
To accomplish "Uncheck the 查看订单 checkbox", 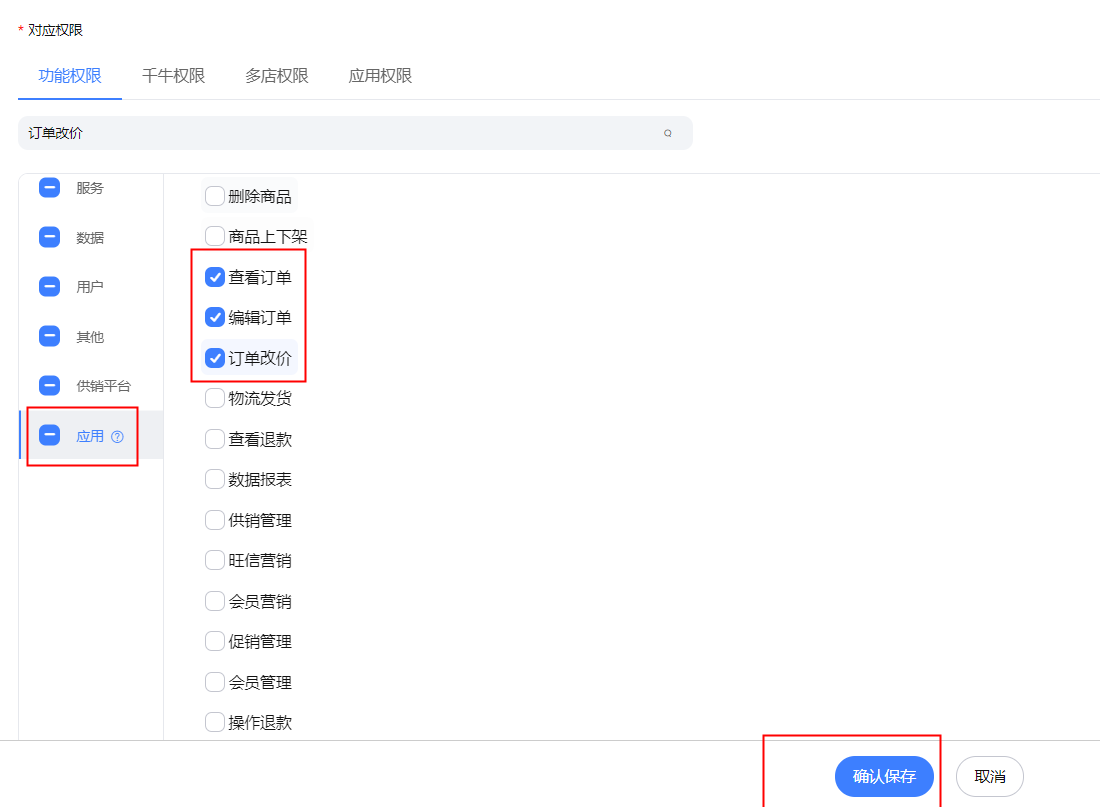I will click(x=215, y=278).
